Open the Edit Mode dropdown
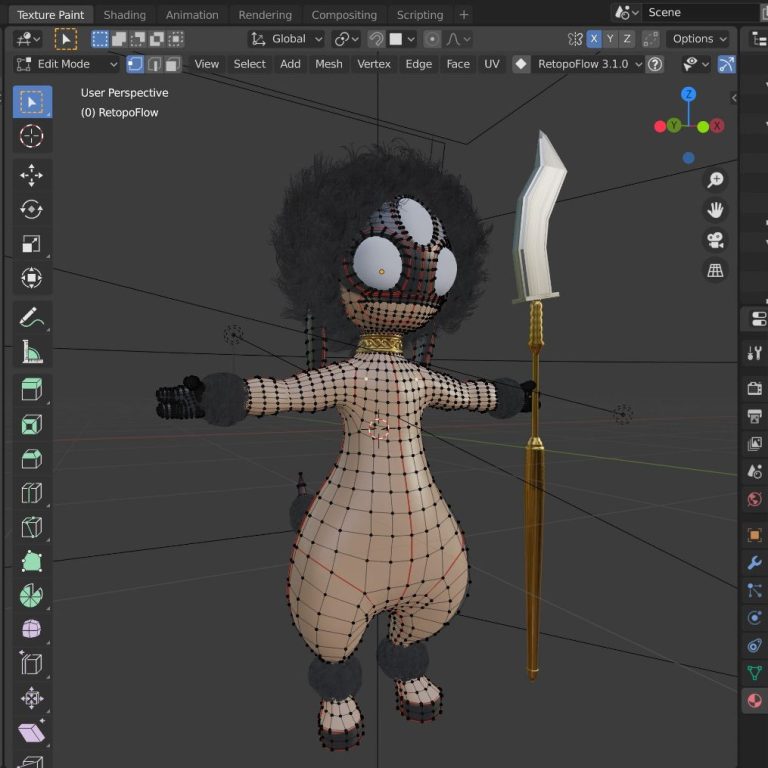 67,64
